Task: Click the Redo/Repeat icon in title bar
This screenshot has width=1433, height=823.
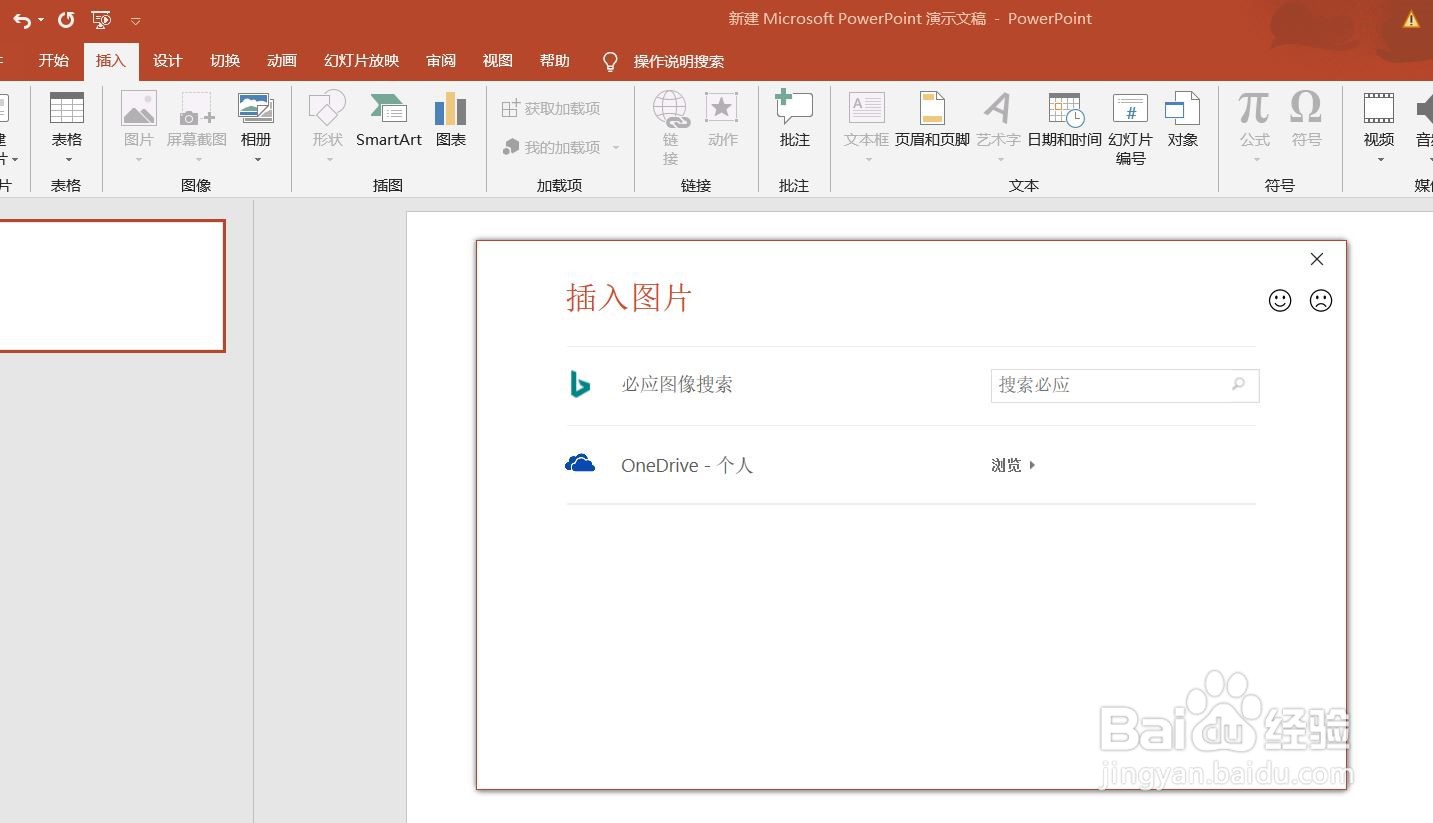Action: click(66, 19)
